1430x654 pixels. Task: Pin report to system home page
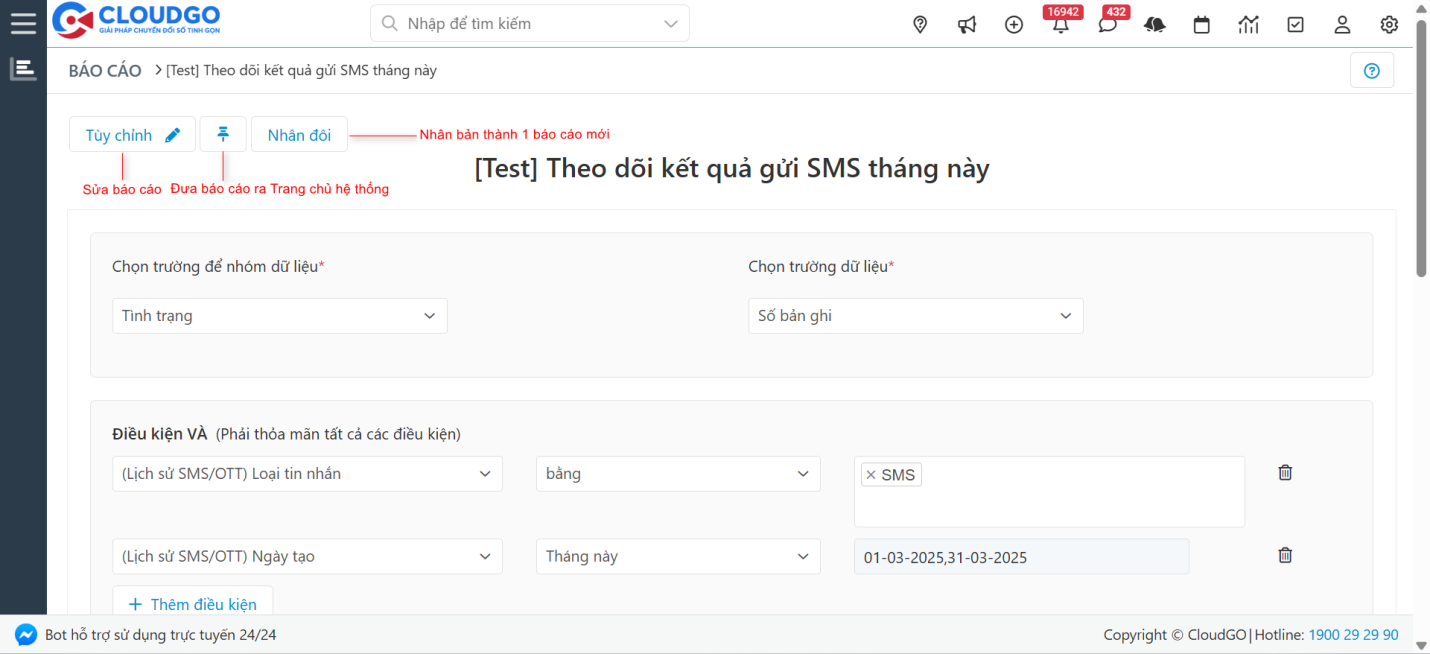[223, 134]
